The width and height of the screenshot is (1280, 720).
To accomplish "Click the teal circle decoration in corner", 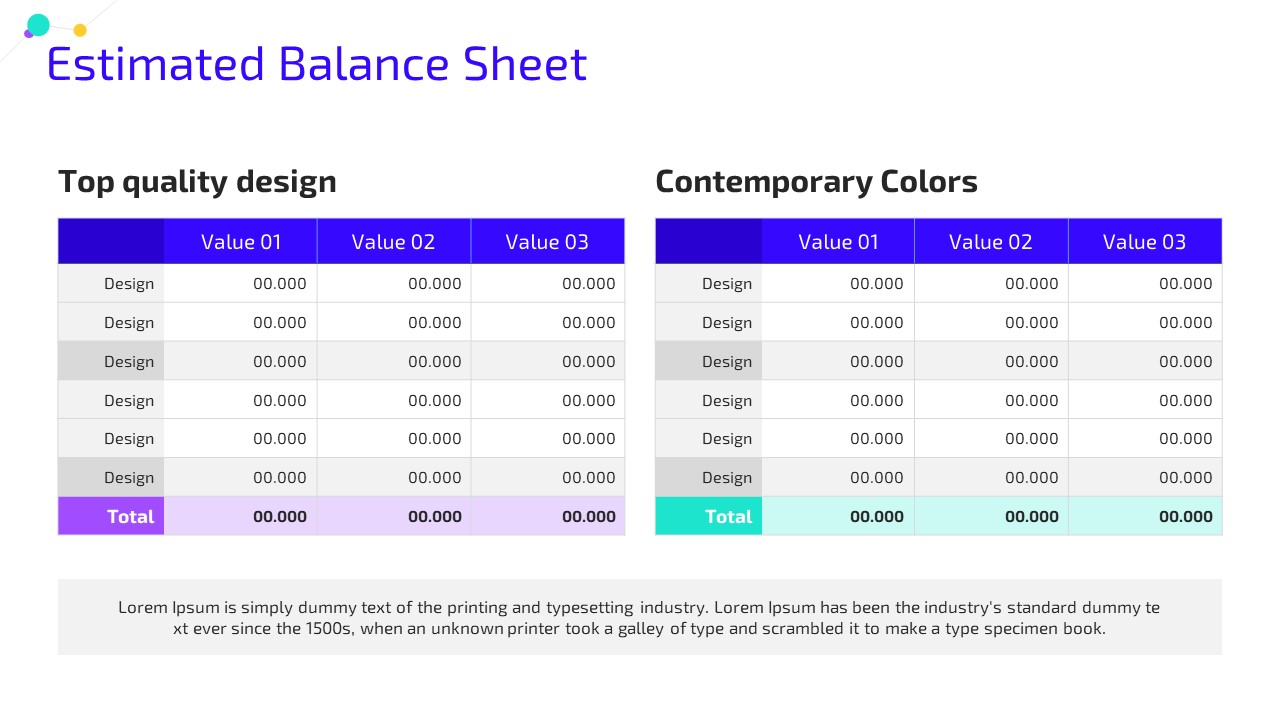I will coord(39,25).
